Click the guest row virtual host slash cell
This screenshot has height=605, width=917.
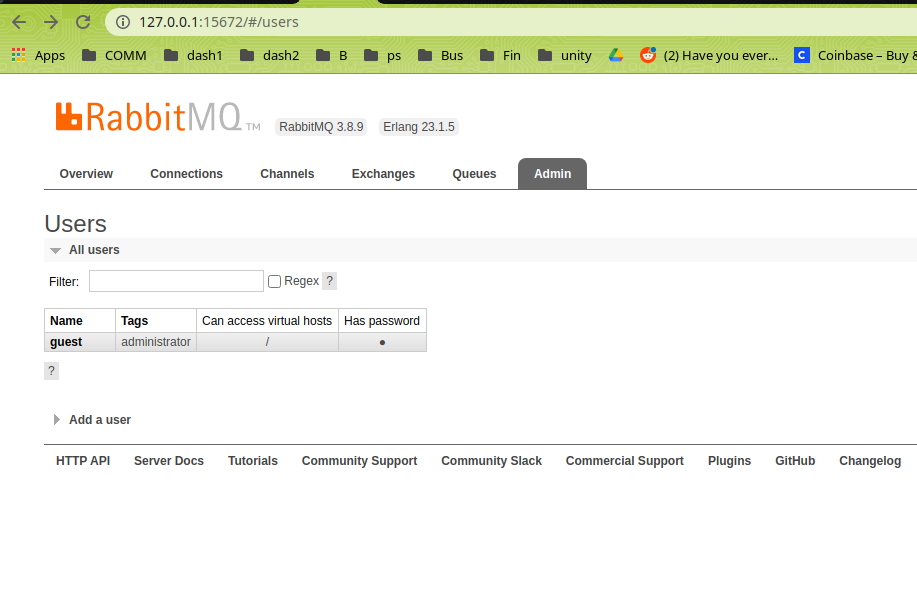pos(267,342)
